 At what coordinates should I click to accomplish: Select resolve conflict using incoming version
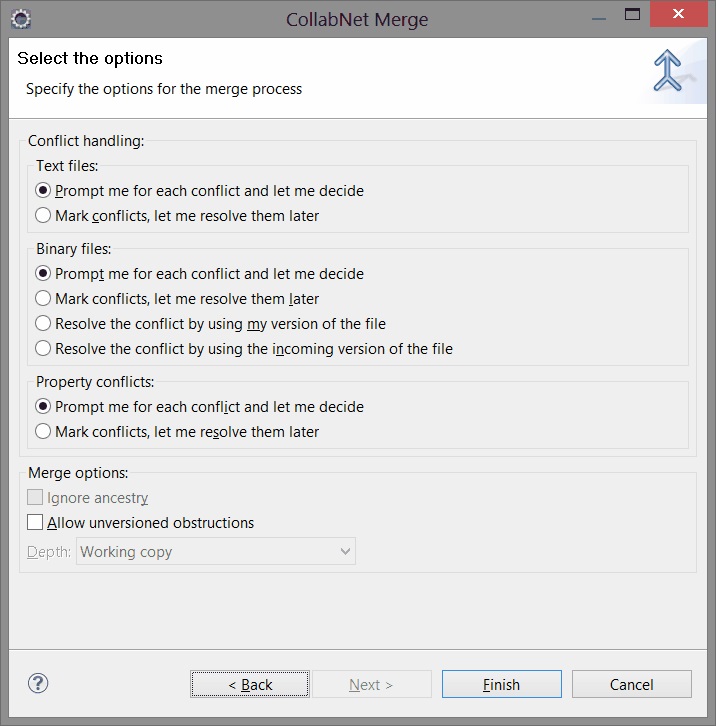pyautogui.click(x=43, y=349)
